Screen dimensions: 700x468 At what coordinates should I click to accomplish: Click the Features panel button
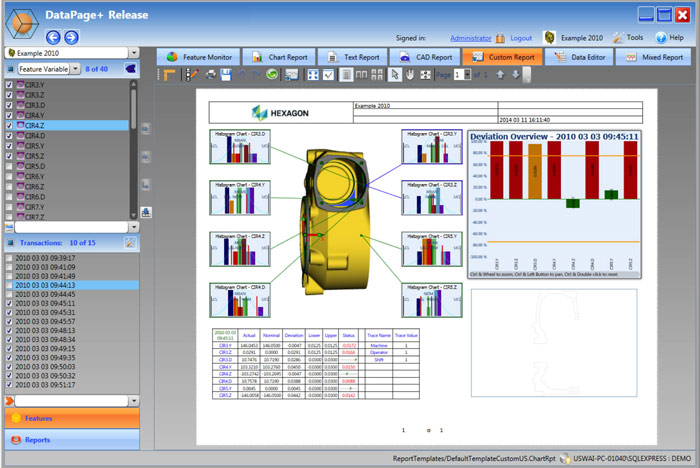tap(72, 418)
